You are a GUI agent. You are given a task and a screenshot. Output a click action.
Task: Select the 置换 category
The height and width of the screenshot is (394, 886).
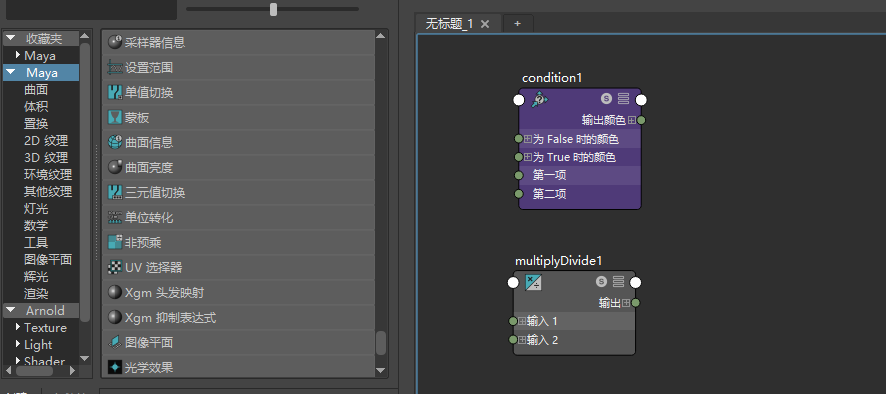pyautogui.click(x=36, y=123)
